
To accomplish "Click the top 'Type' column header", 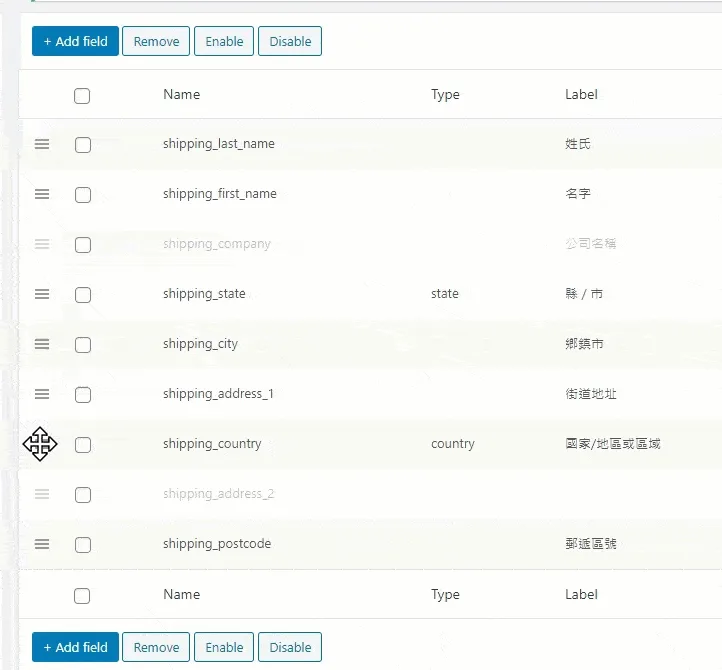I will [x=445, y=95].
